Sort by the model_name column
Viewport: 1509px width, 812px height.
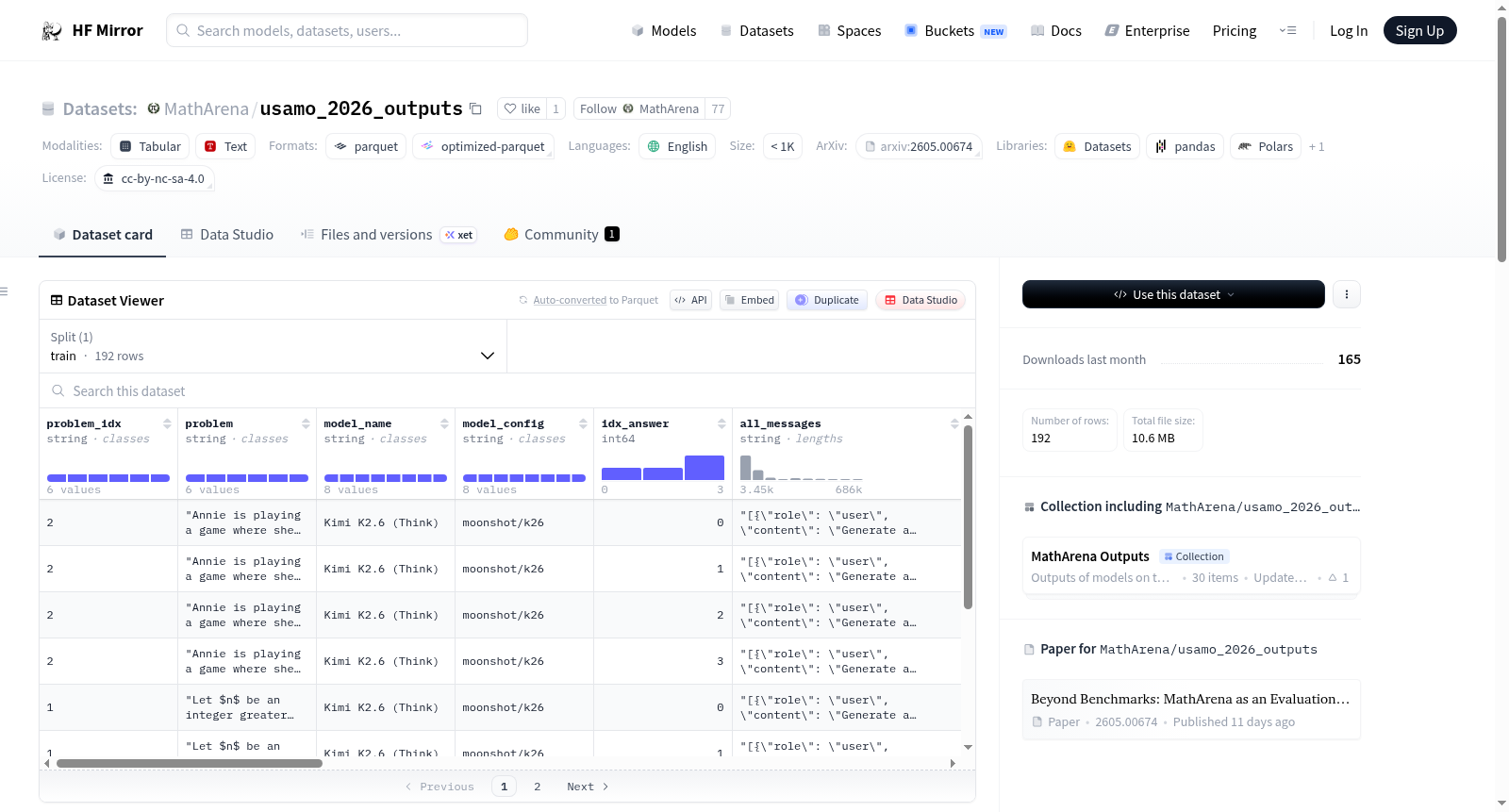(444, 423)
